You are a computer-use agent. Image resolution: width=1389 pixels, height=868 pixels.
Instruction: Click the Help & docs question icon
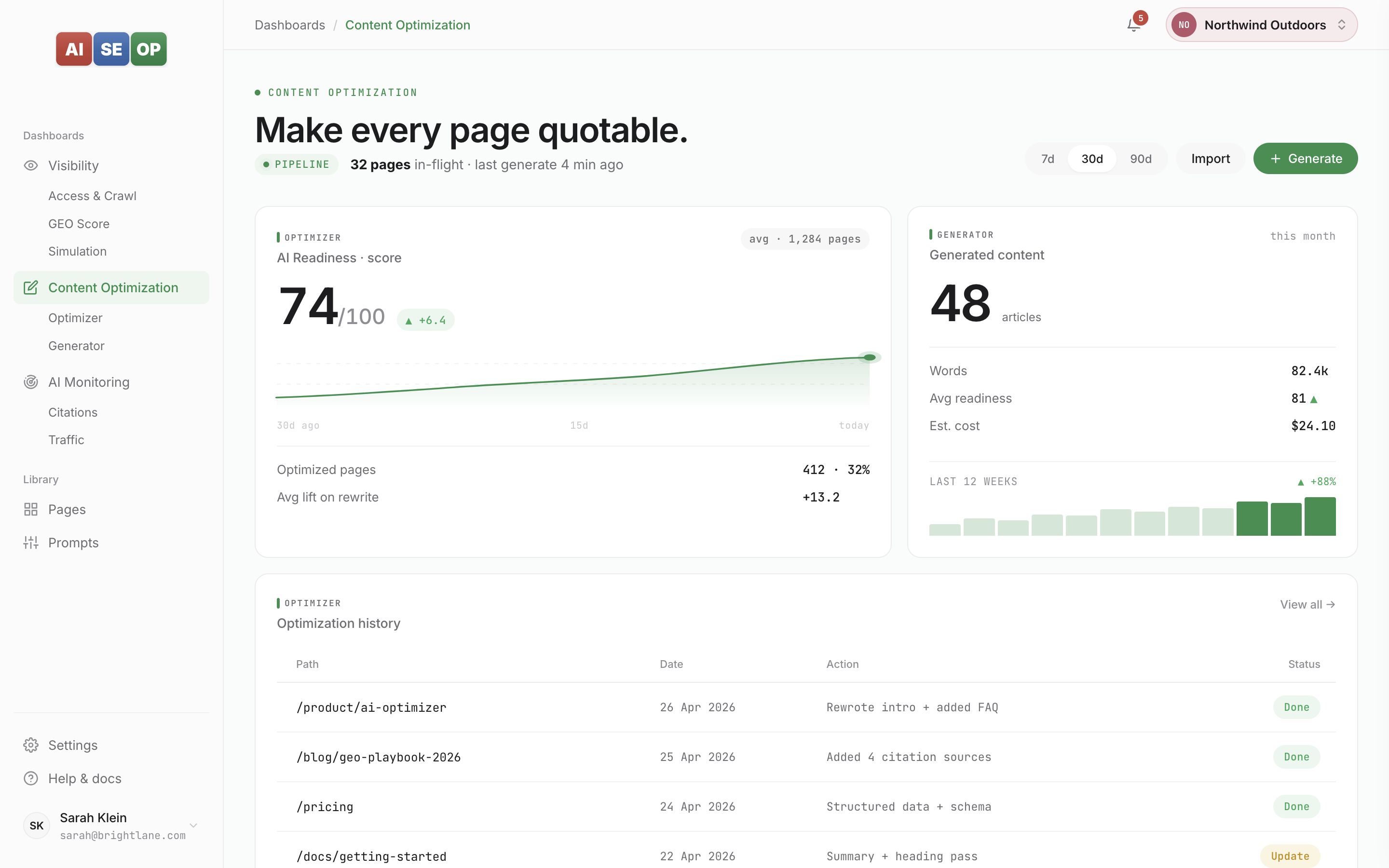point(31,778)
